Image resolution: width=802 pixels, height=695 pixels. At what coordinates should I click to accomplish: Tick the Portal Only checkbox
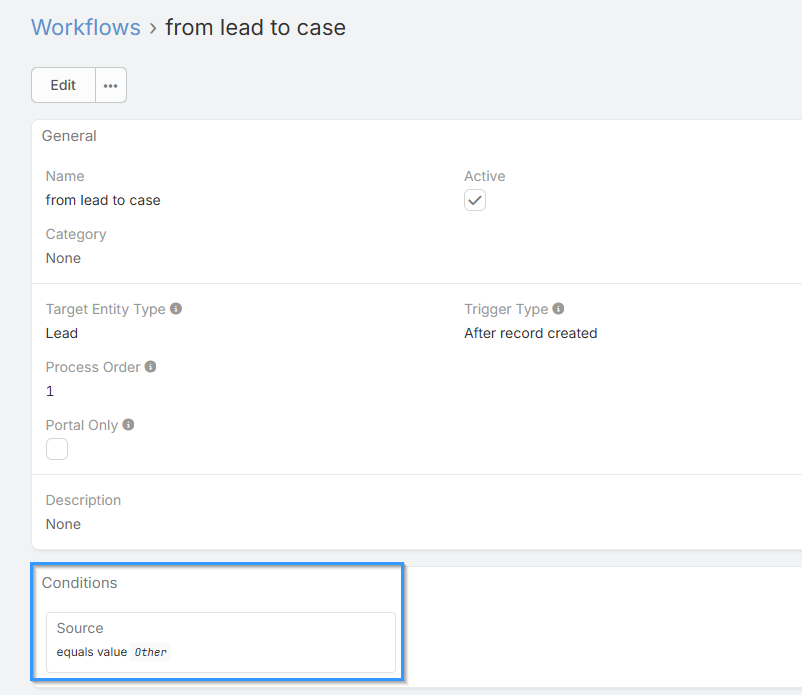click(x=57, y=449)
